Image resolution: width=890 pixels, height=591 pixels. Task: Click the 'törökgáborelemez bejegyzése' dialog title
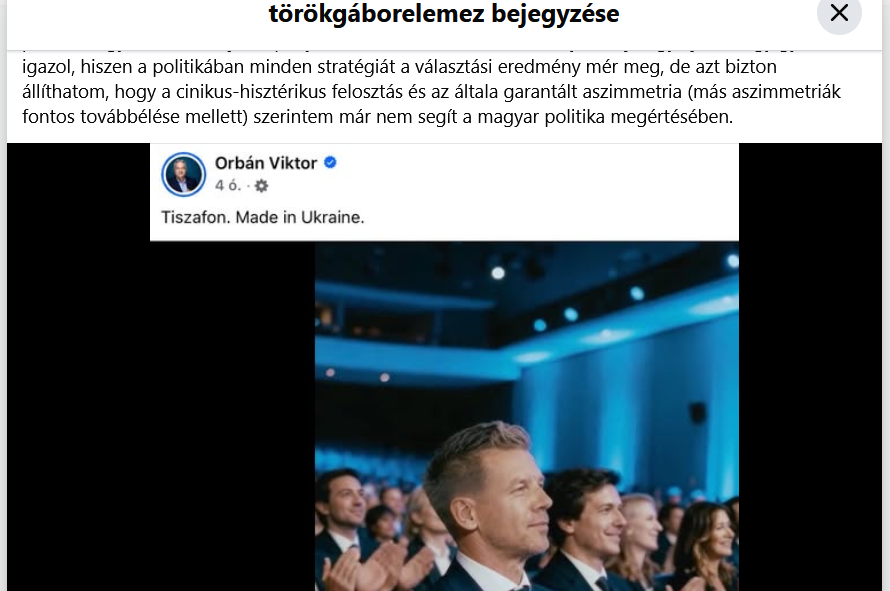point(444,14)
